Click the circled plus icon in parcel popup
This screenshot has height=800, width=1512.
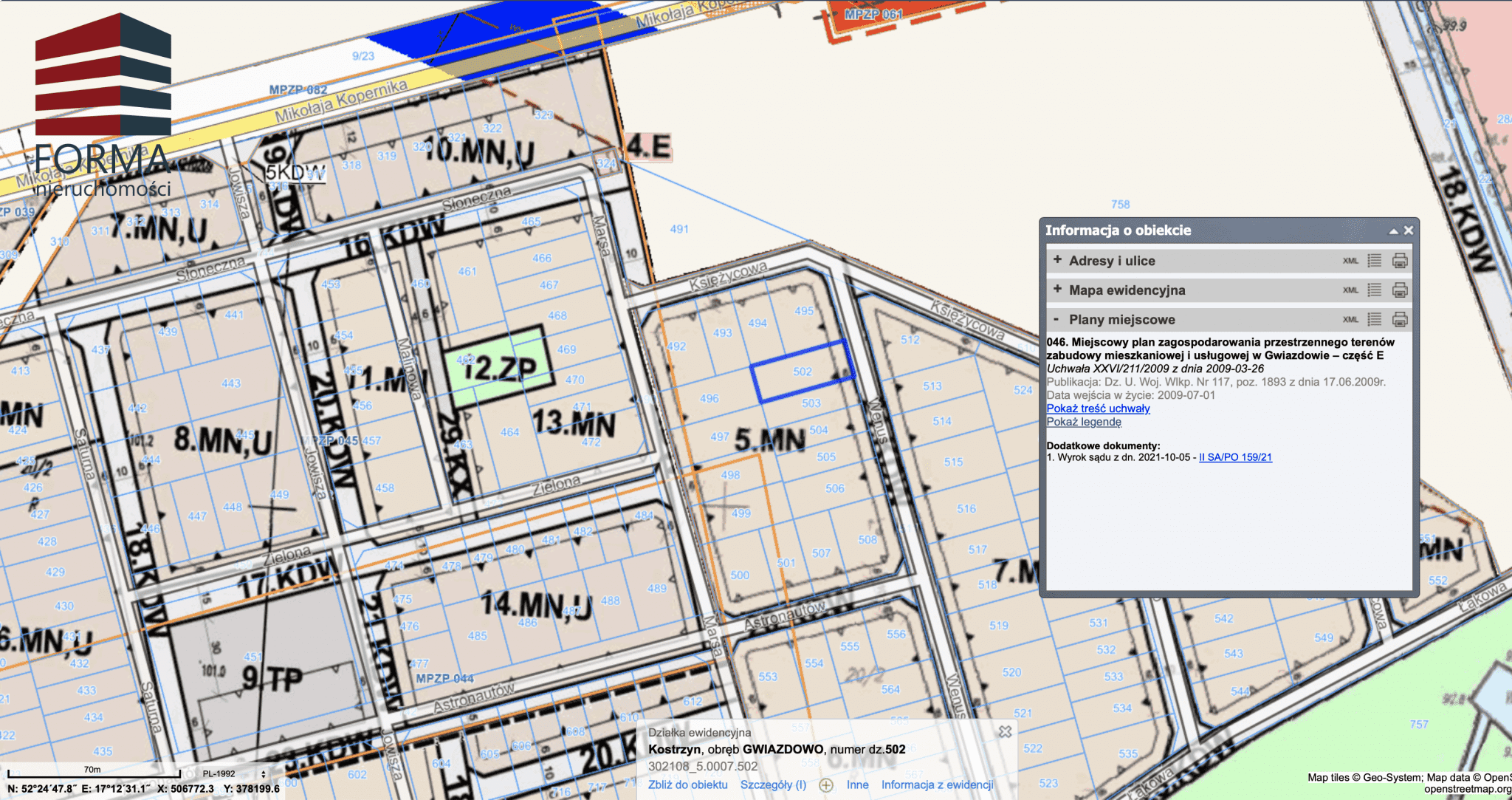coord(826,785)
